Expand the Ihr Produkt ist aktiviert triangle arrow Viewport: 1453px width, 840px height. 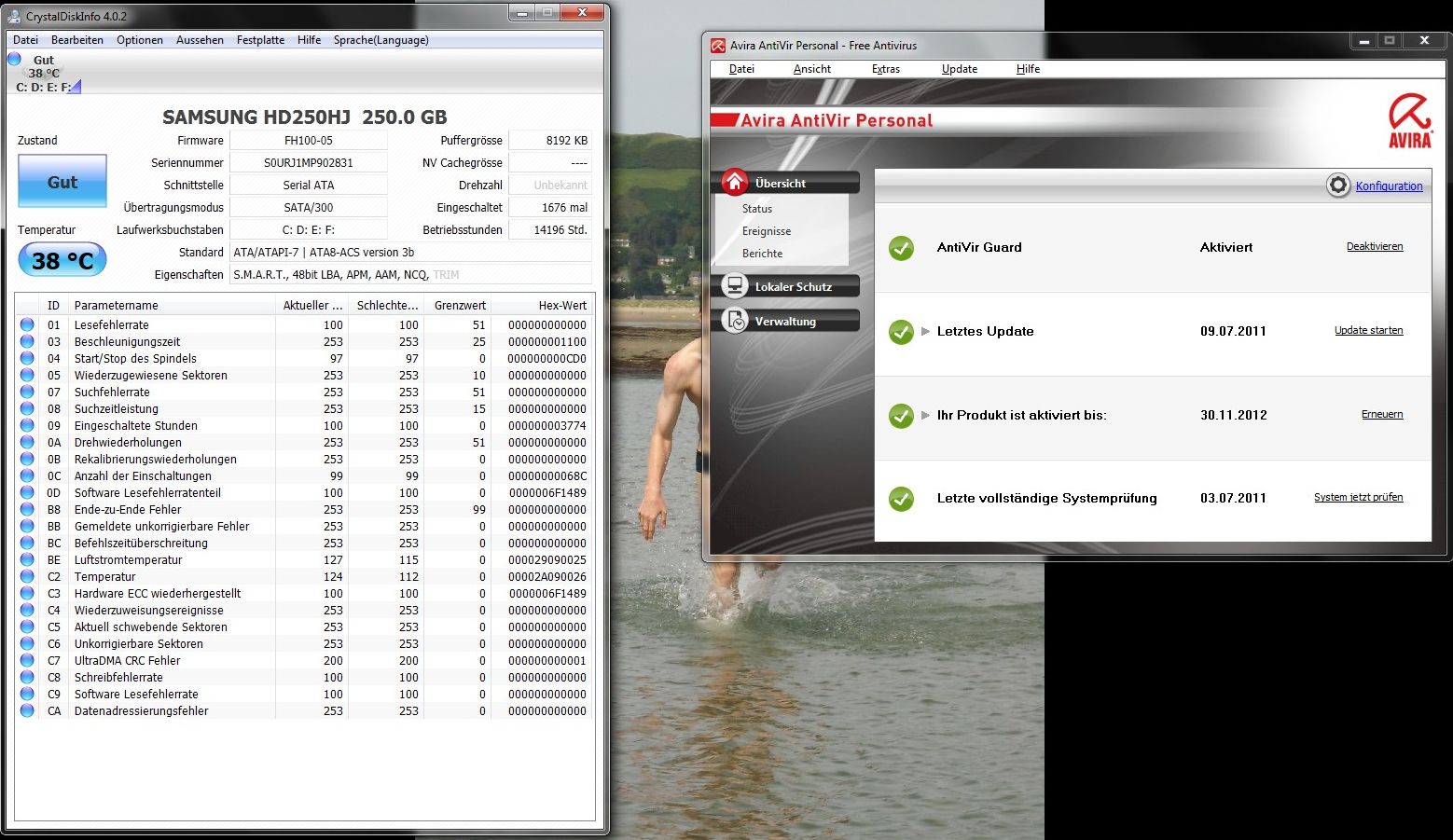pyautogui.click(x=925, y=415)
